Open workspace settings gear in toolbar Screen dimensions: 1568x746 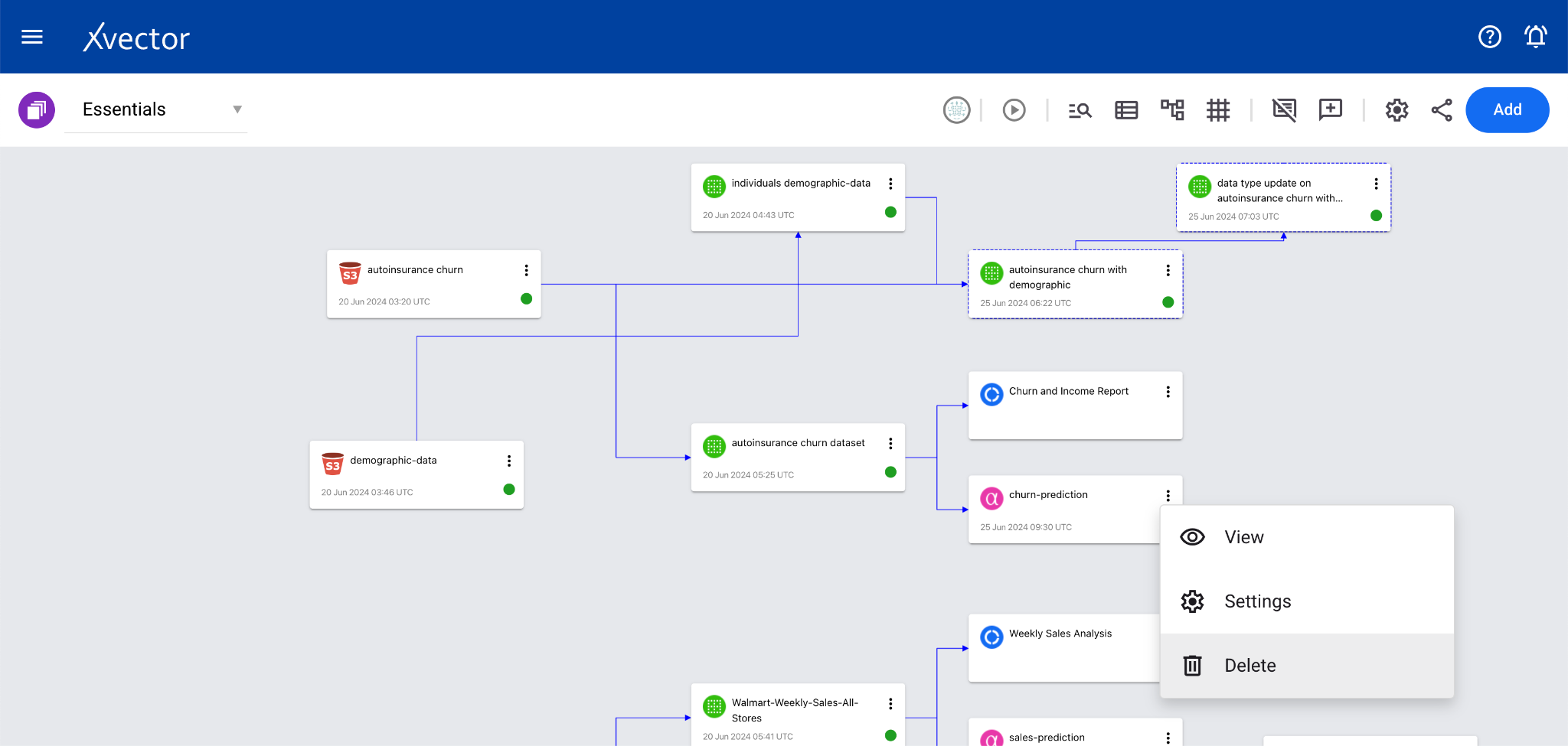pyautogui.click(x=1397, y=110)
